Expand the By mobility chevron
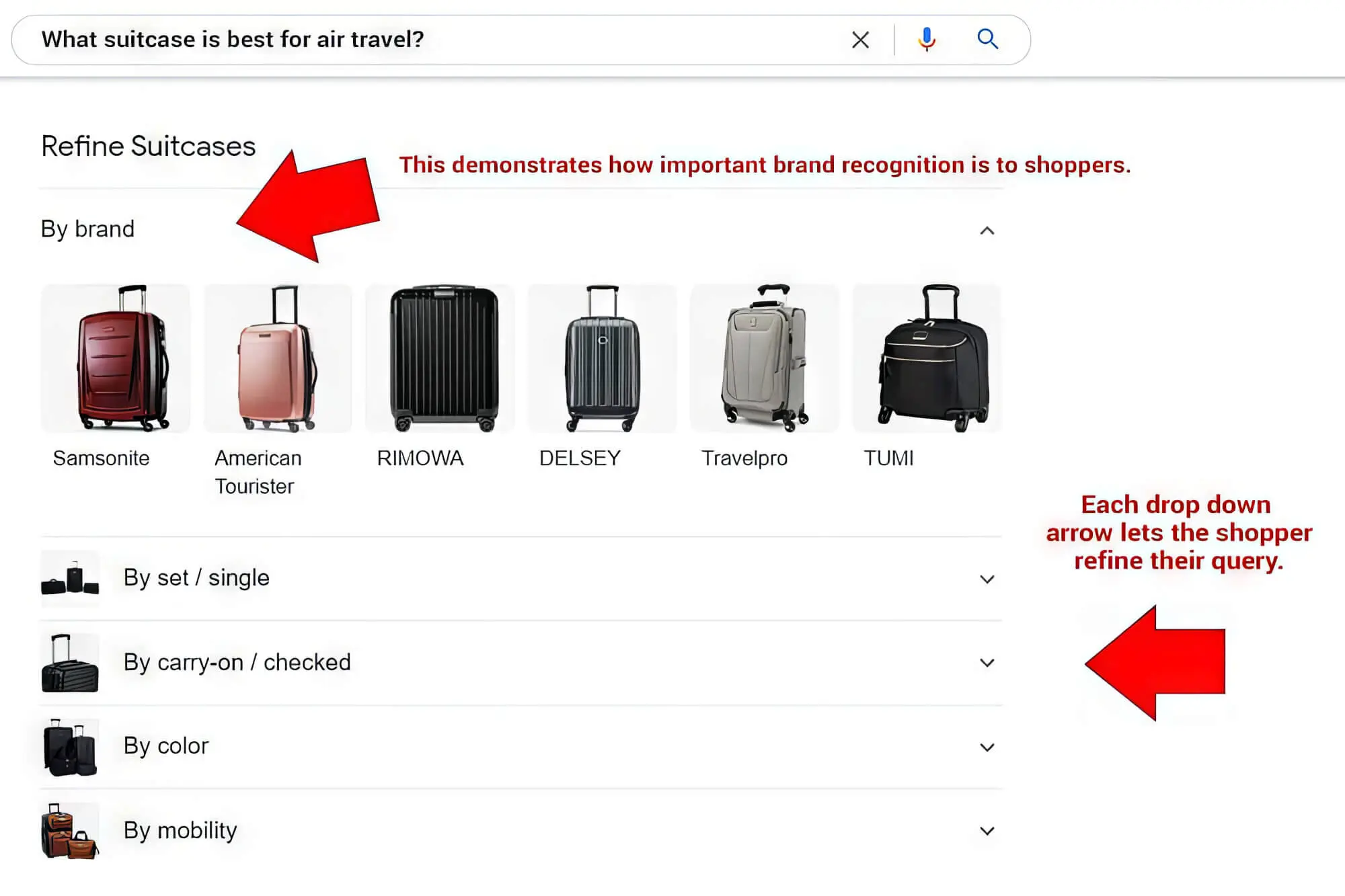1345x896 pixels. pos(987,831)
